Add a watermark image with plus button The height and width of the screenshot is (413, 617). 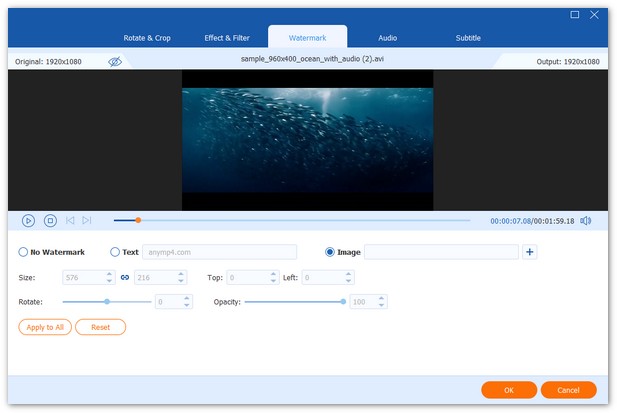click(530, 252)
